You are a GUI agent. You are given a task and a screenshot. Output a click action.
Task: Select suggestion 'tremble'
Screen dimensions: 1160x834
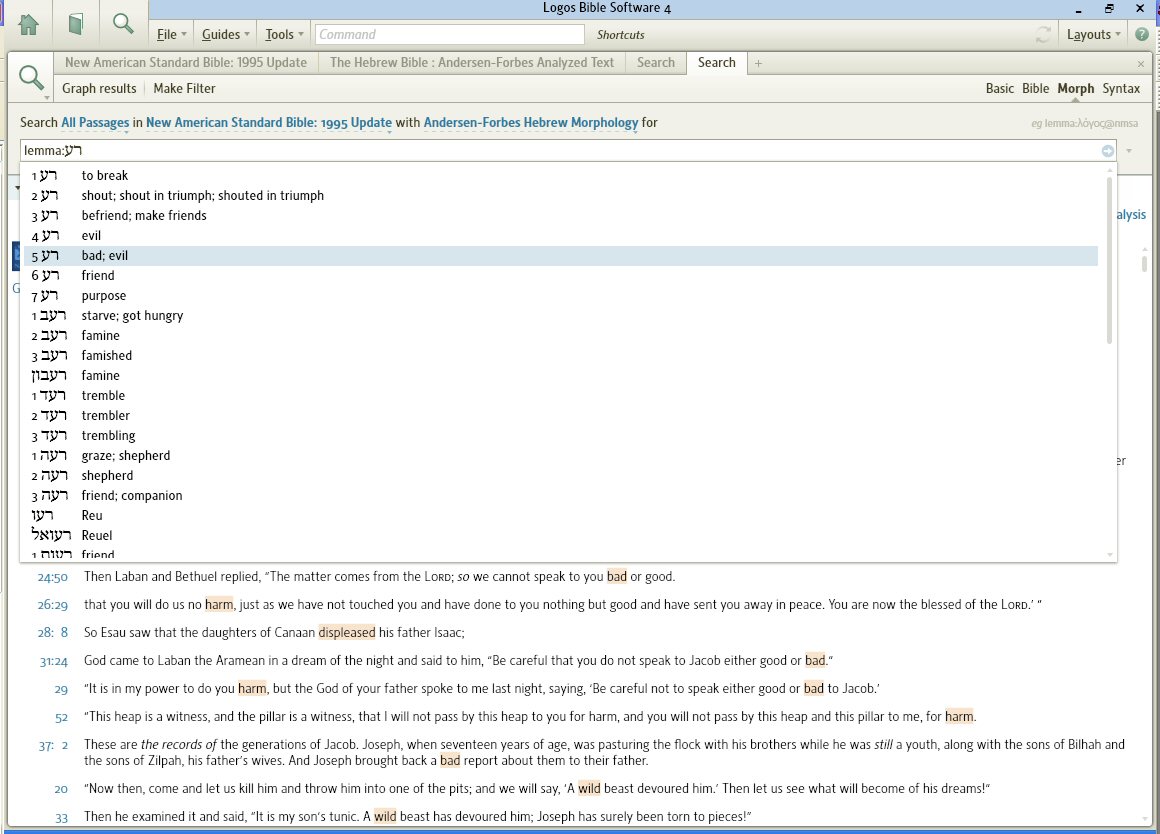click(561, 395)
